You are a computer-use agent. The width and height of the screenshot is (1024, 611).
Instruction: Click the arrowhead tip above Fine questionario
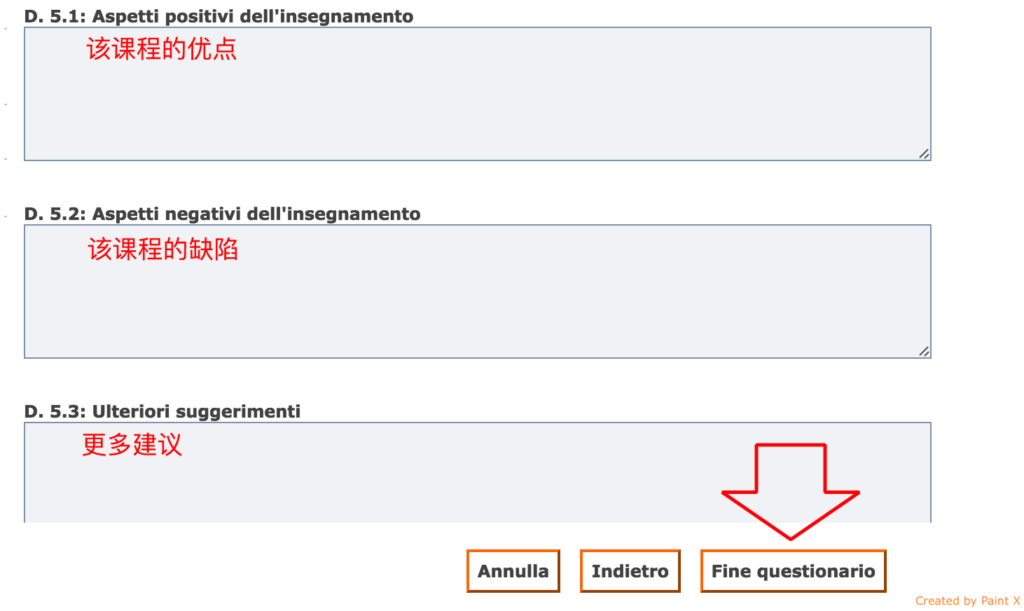pos(791,537)
